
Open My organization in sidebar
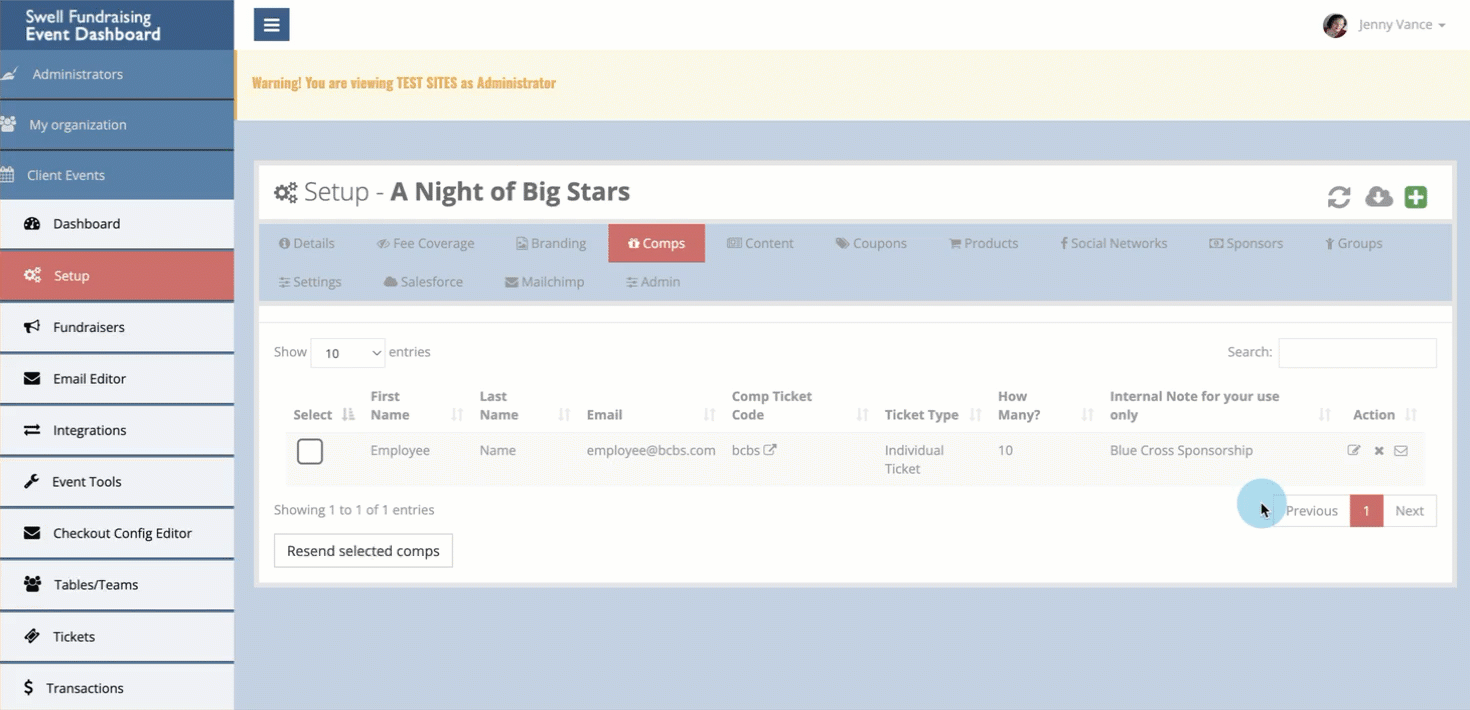(x=117, y=125)
